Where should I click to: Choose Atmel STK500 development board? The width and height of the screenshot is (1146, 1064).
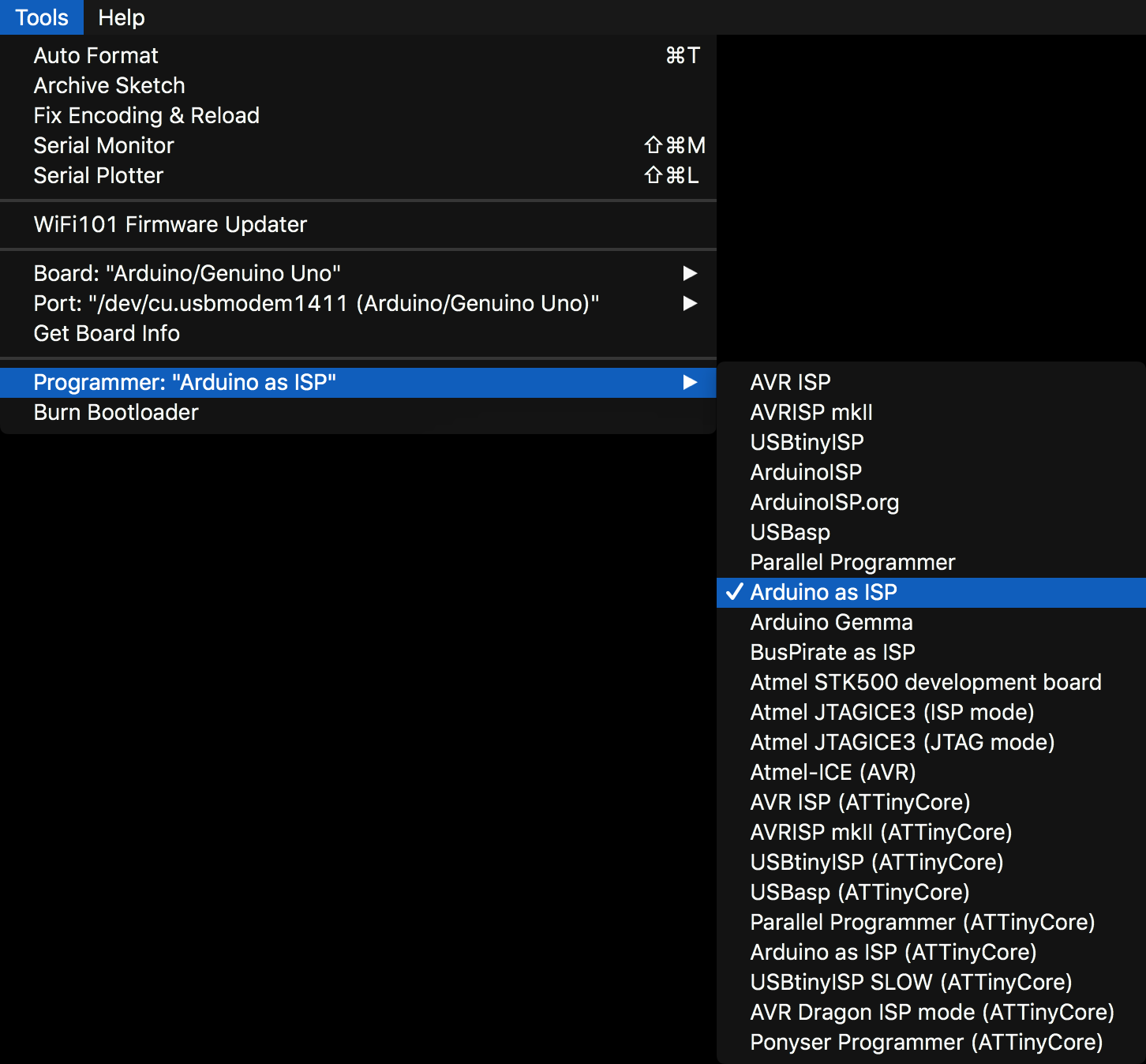(925, 682)
